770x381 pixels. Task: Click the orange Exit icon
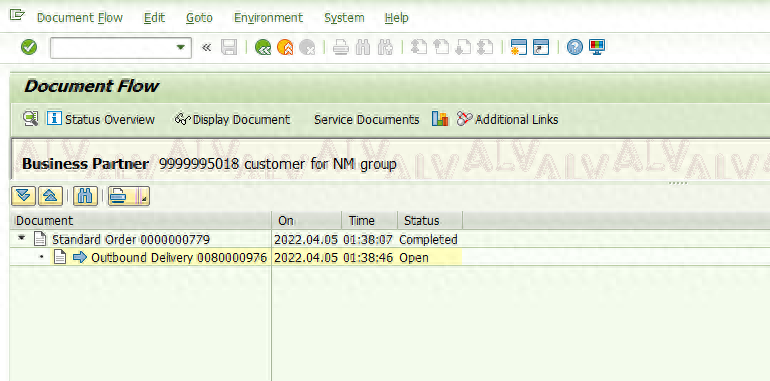click(285, 47)
